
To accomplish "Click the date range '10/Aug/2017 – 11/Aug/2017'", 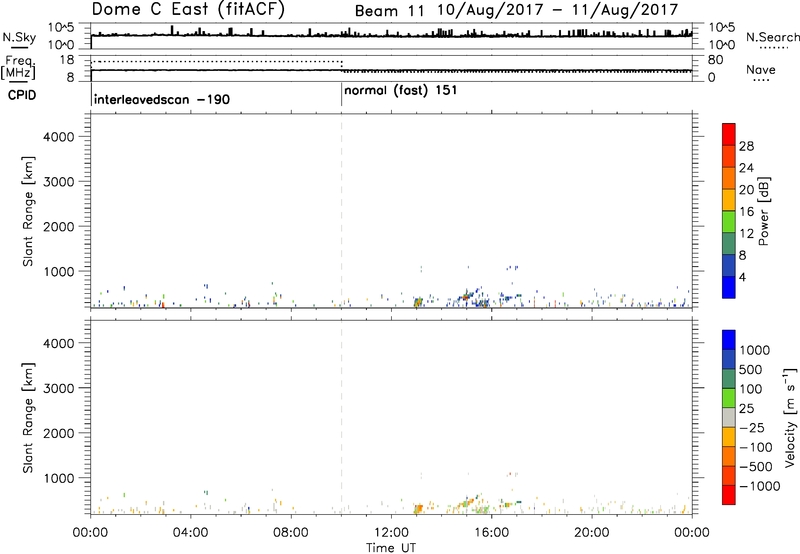I will point(558,10).
